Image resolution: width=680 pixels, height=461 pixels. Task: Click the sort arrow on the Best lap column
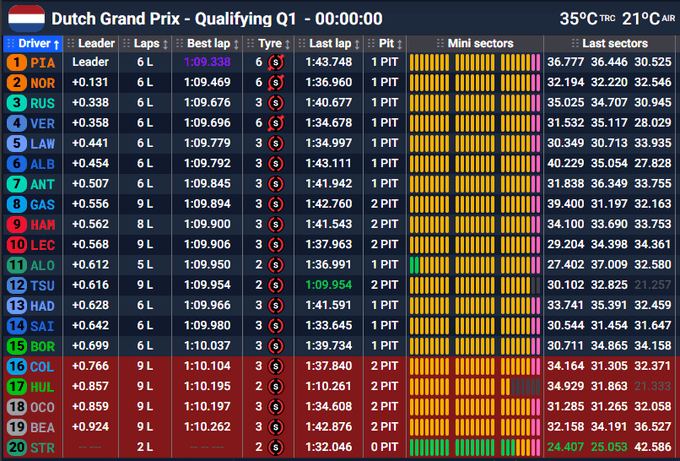(x=237, y=44)
